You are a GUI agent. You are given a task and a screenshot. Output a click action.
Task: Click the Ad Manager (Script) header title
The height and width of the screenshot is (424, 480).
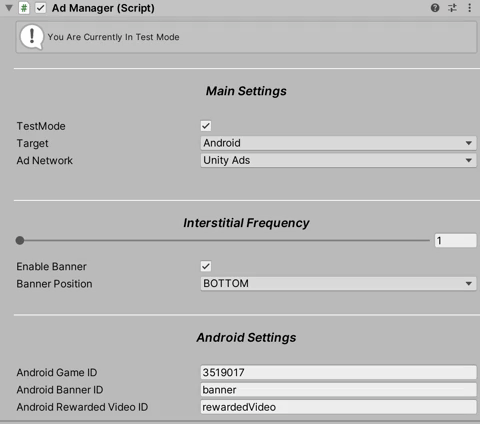[103, 8]
